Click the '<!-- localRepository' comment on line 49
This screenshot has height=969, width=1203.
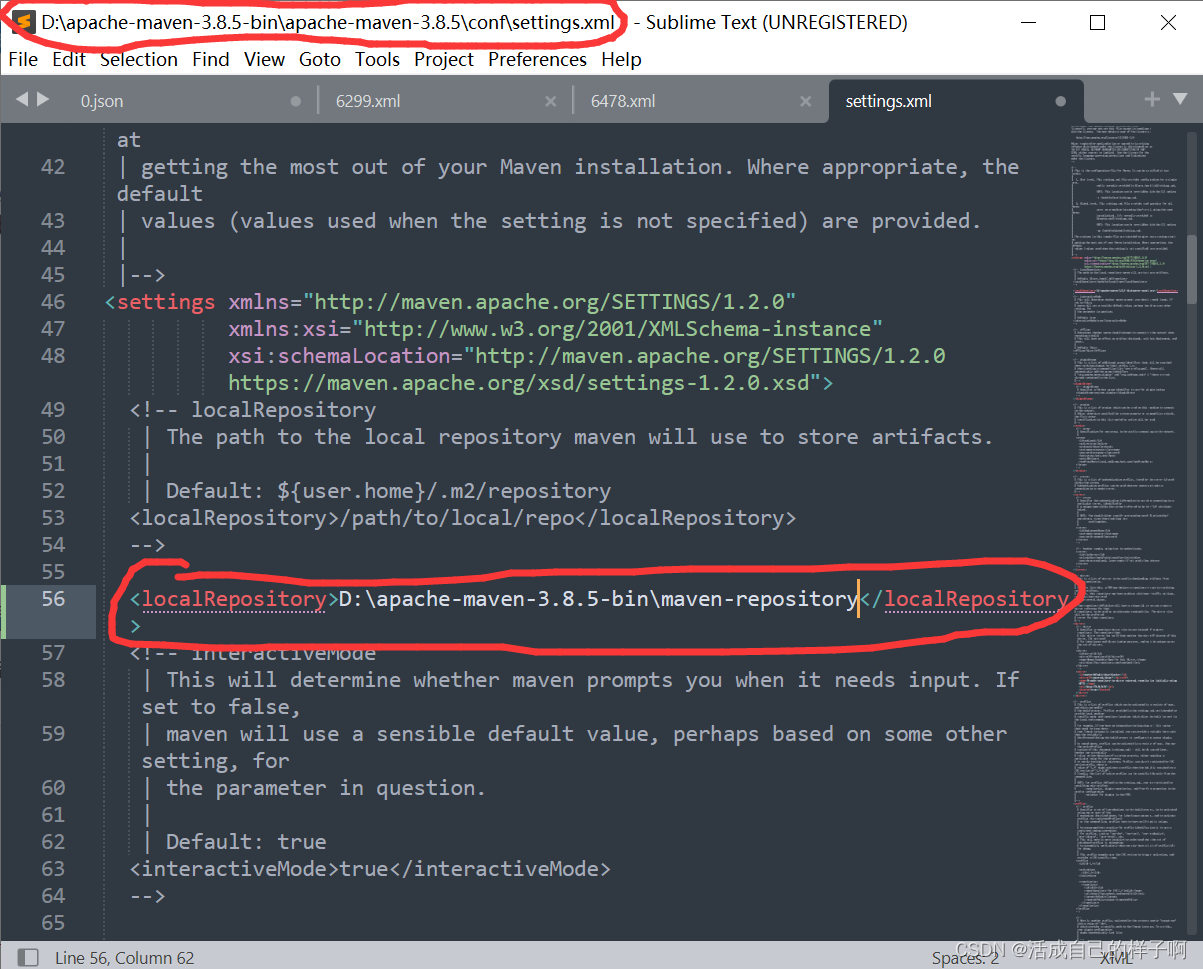click(253, 409)
